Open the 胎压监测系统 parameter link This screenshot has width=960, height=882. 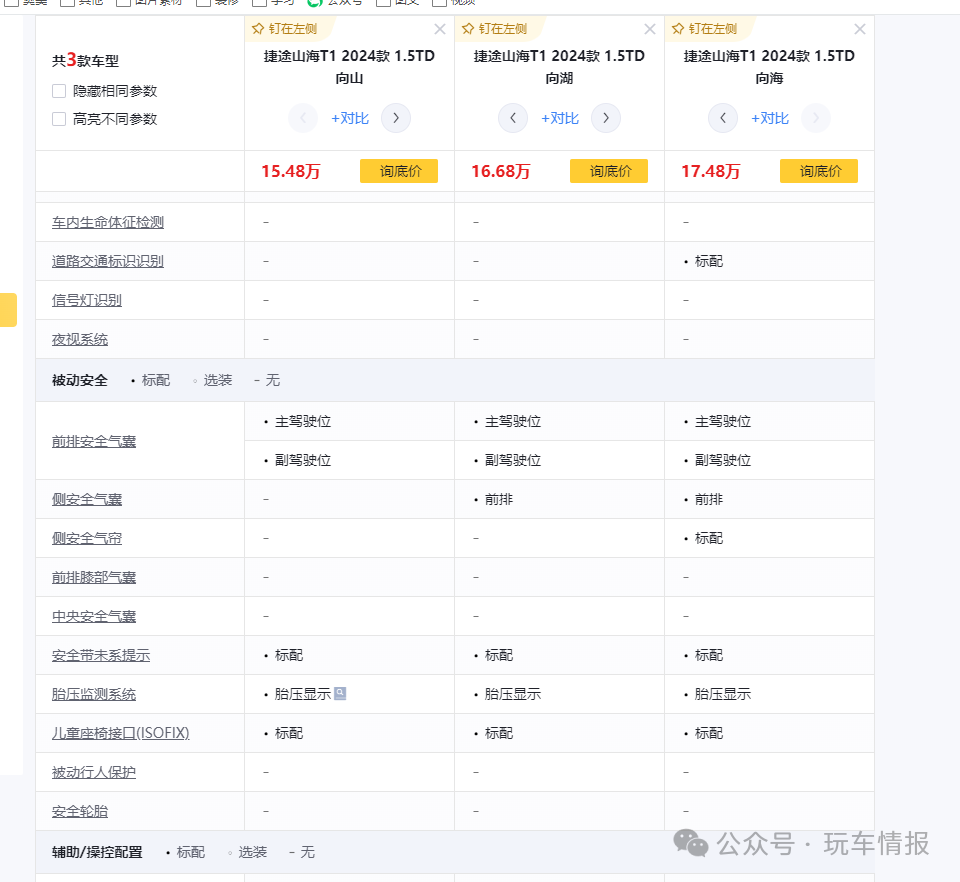(x=94, y=694)
